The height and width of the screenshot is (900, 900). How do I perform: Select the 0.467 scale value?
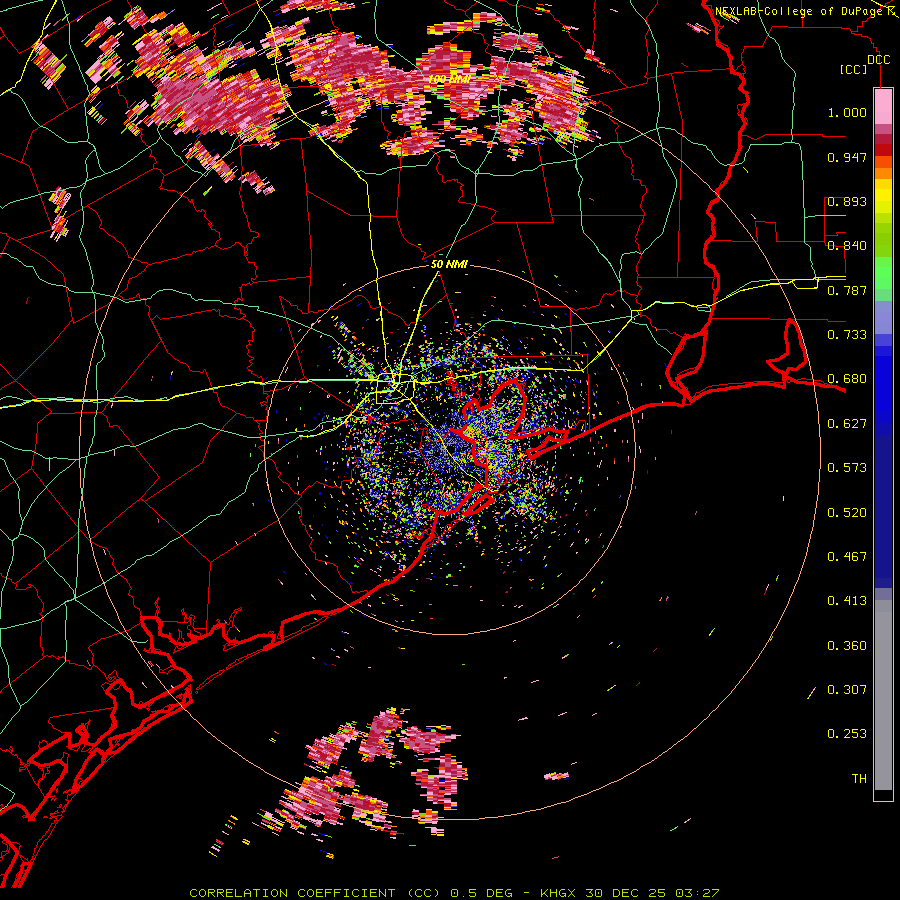click(847, 557)
